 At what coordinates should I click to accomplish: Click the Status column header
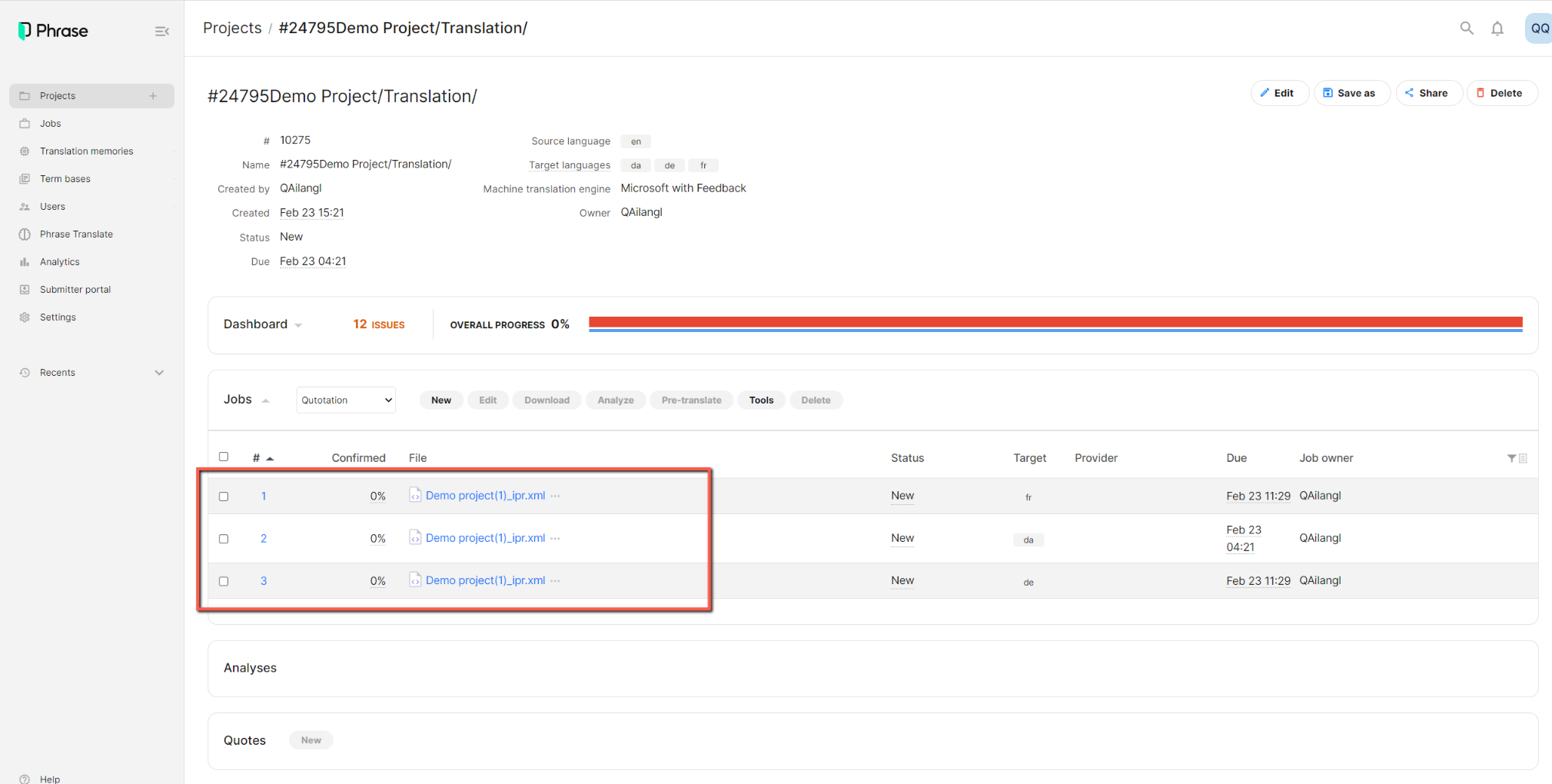point(907,458)
